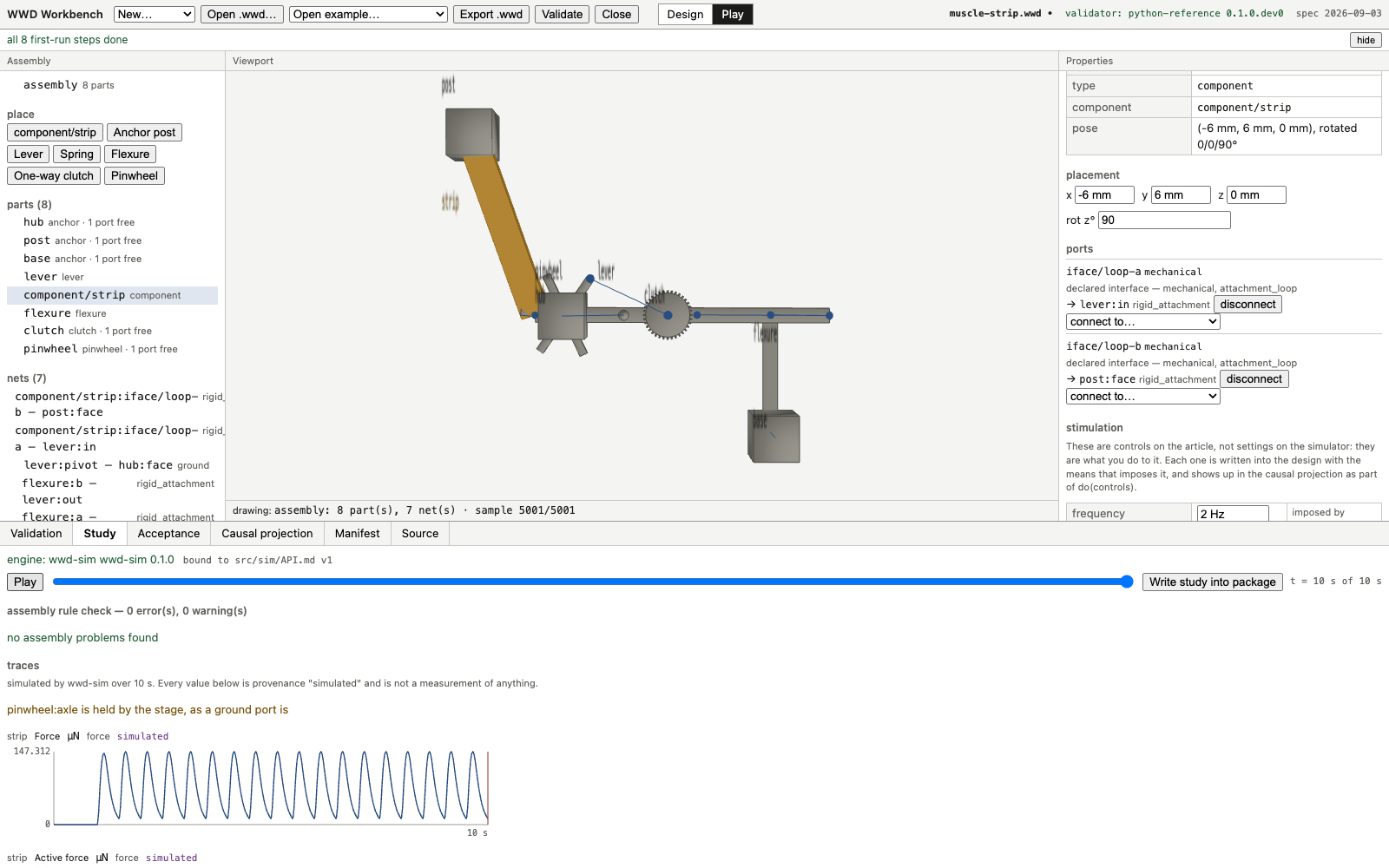1389x868 pixels.
Task: Place a Flexure part
Action: pos(130,155)
